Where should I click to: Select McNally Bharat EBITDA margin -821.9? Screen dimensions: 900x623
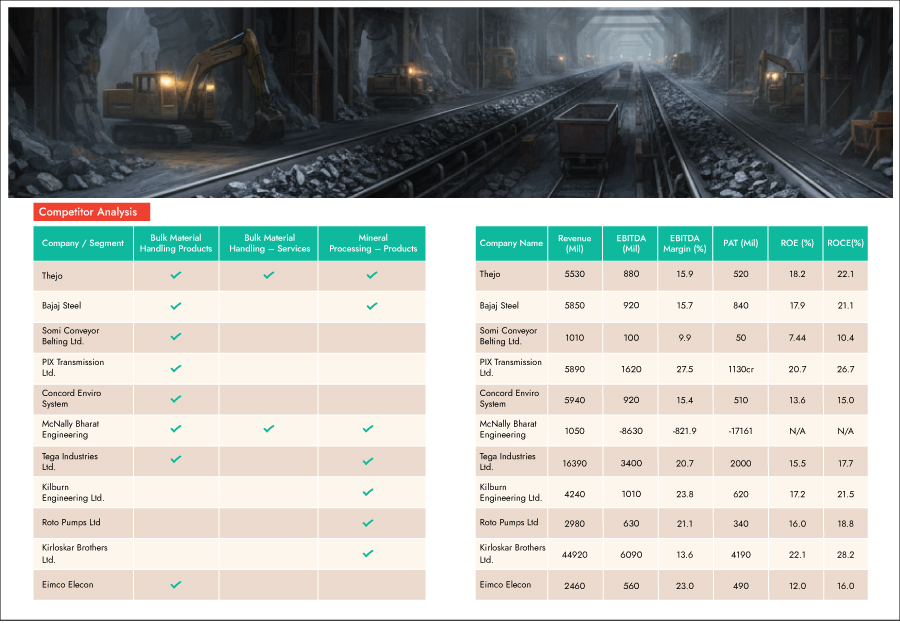[684, 431]
